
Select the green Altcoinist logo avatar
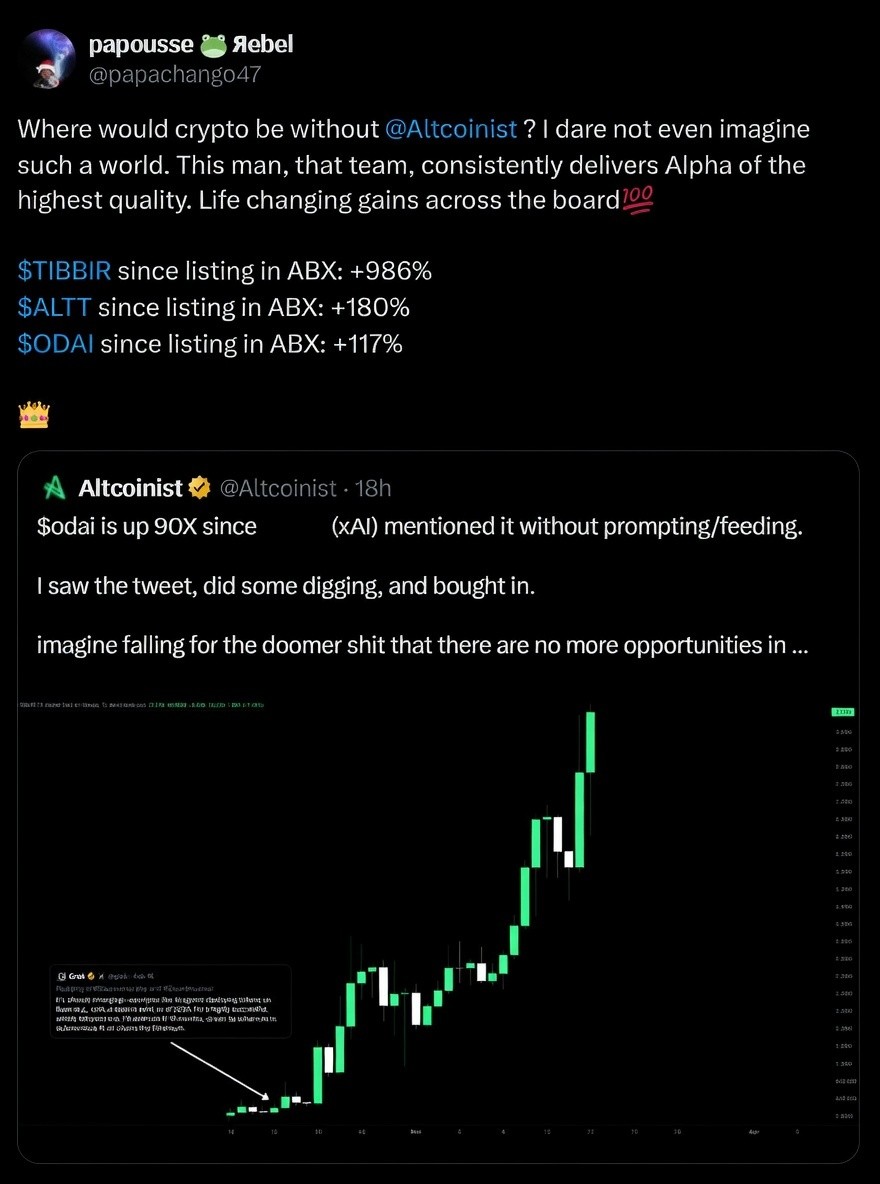tap(55, 488)
